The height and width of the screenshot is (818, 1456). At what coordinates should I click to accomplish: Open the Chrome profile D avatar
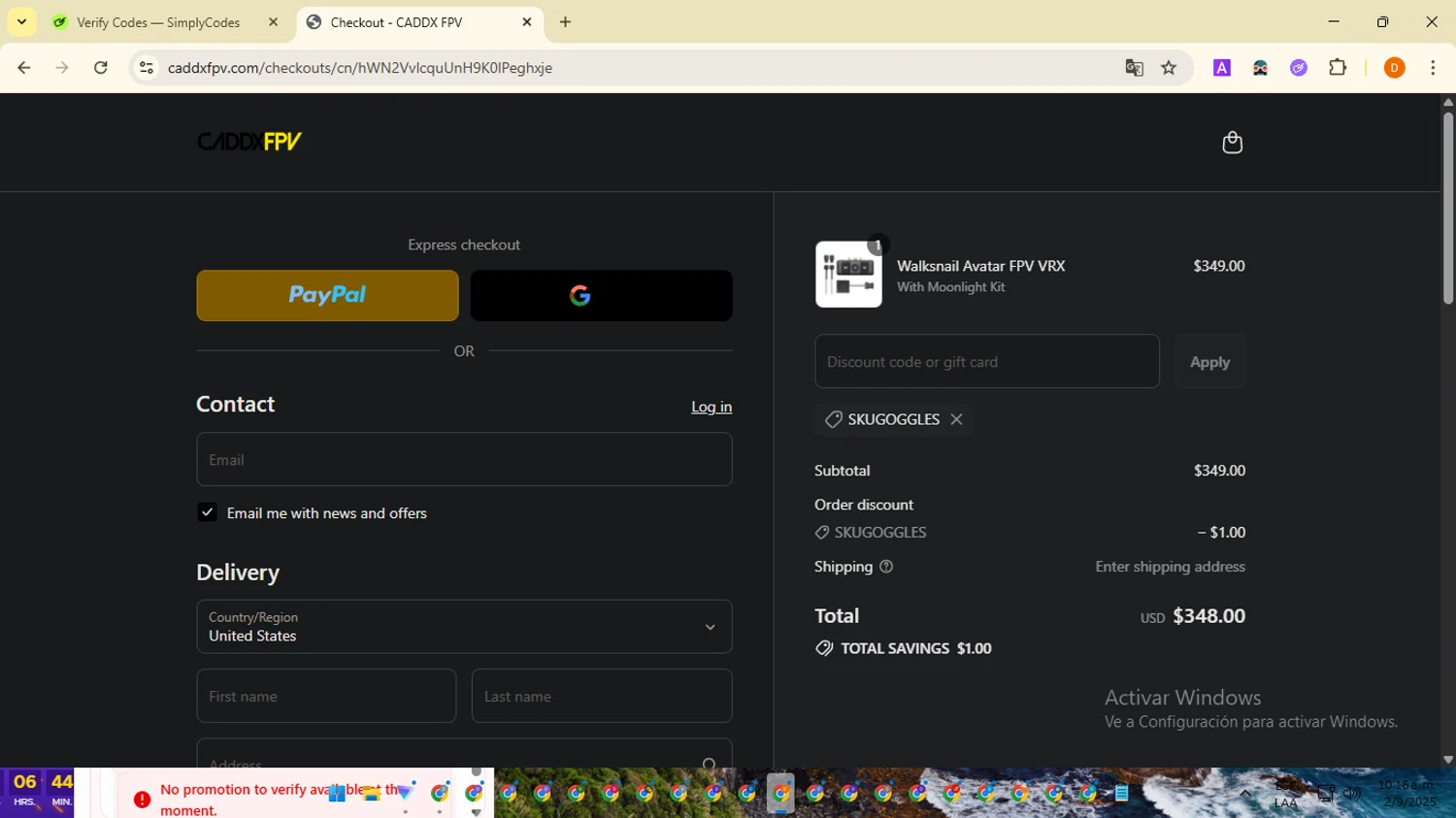click(x=1394, y=67)
